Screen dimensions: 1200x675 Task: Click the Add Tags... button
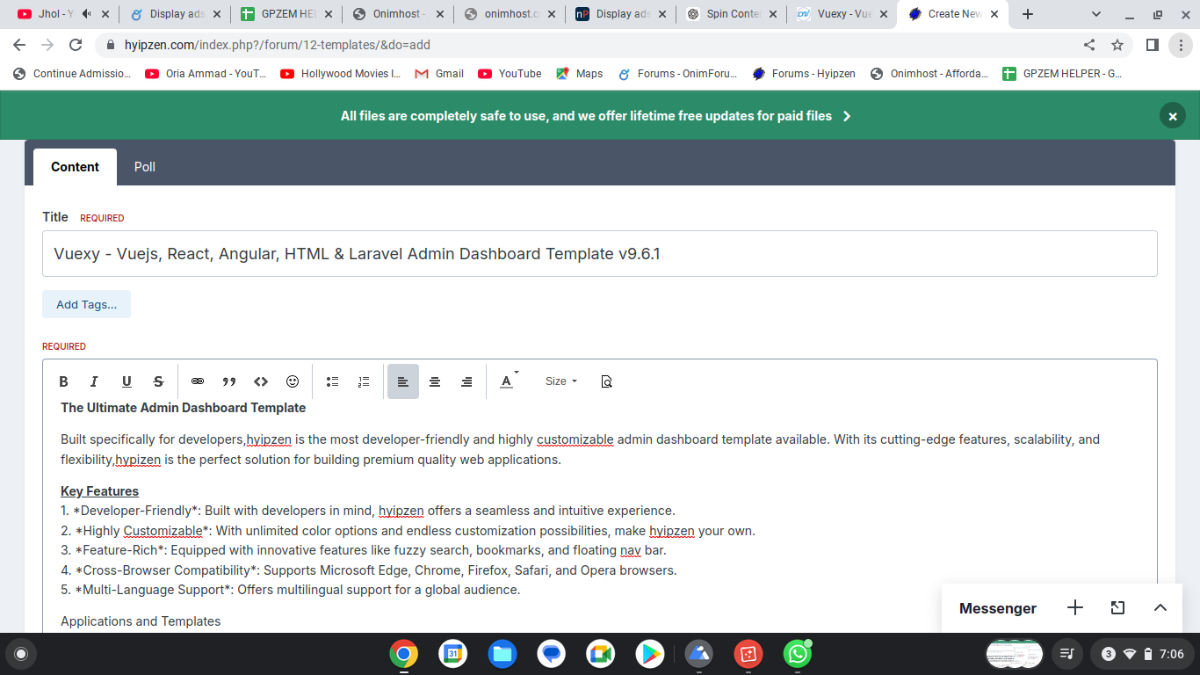pos(86,305)
